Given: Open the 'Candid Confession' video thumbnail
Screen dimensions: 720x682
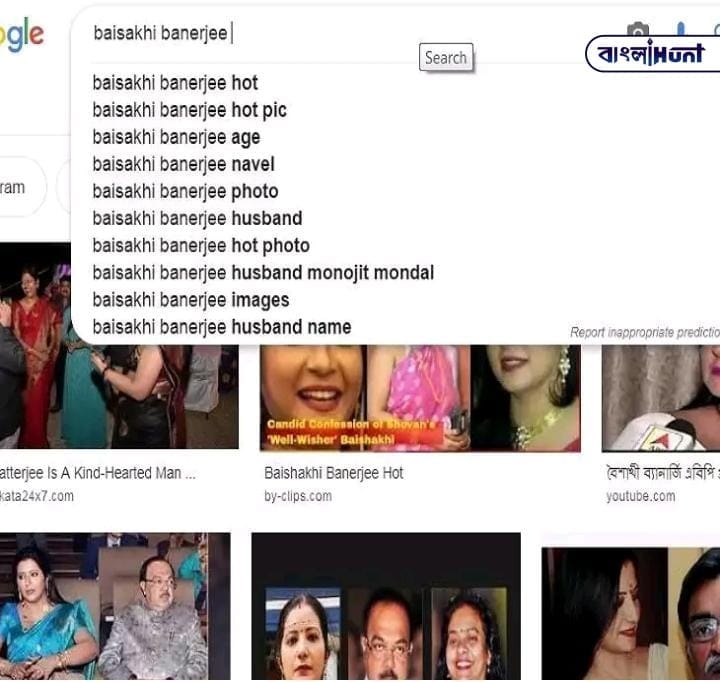Looking at the screenshot, I should [420, 398].
